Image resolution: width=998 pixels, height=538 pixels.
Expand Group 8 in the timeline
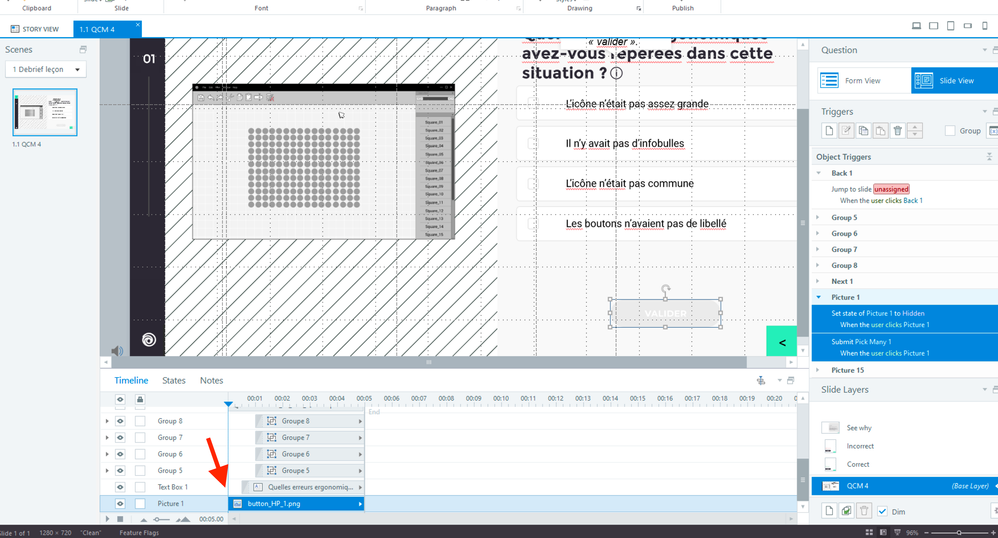[x=107, y=421]
